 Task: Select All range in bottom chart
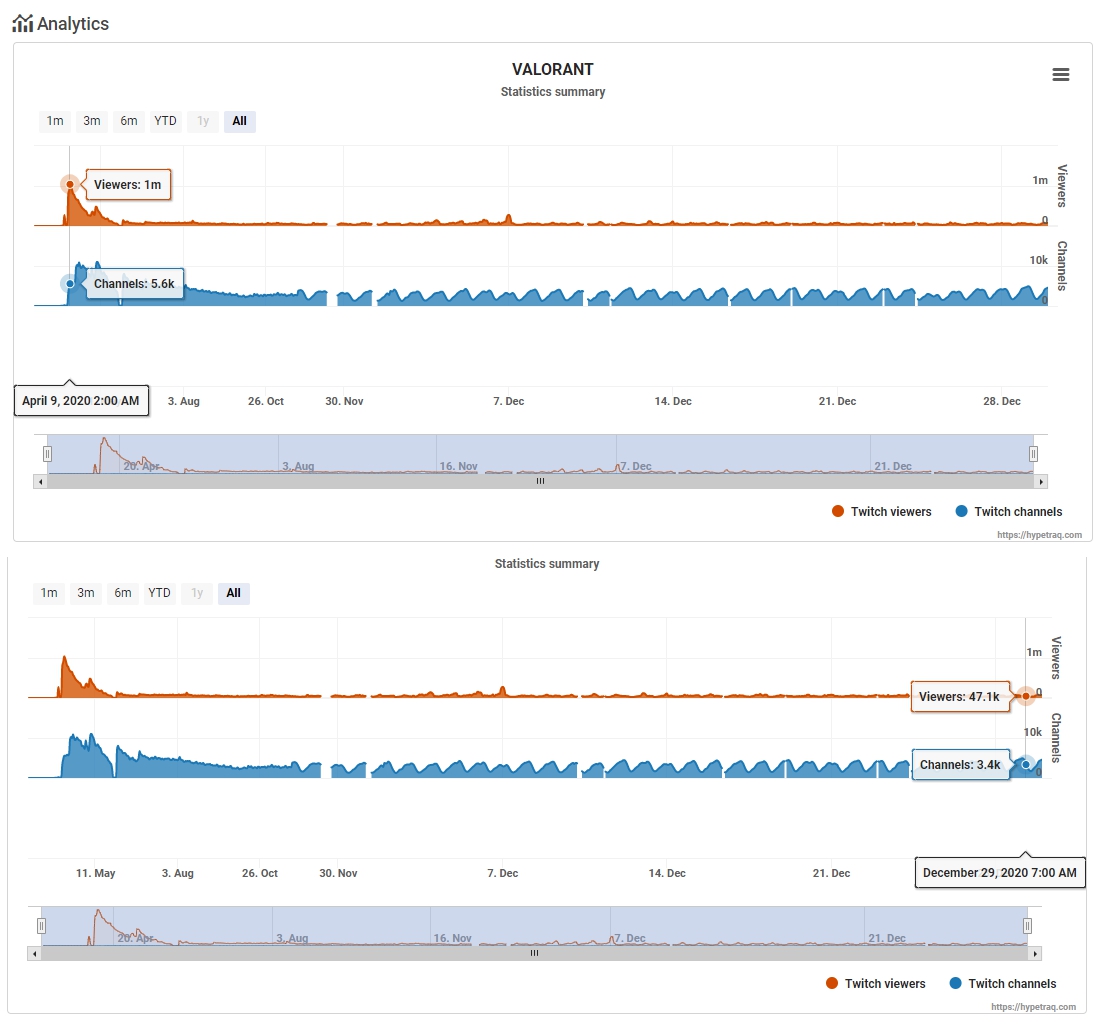coord(233,593)
